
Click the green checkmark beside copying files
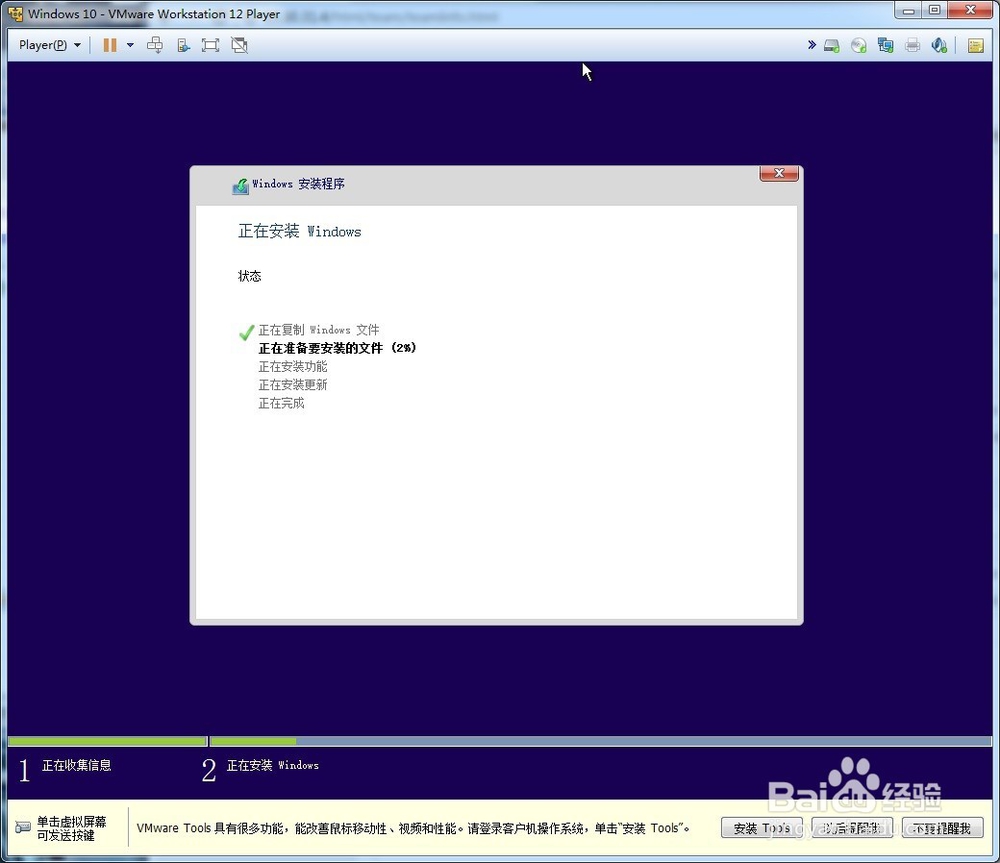pyautogui.click(x=246, y=332)
